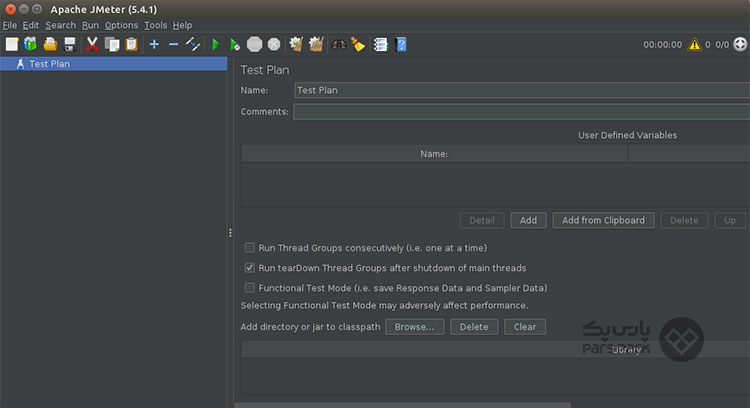Click the Shutdown threads icon

coord(274,44)
